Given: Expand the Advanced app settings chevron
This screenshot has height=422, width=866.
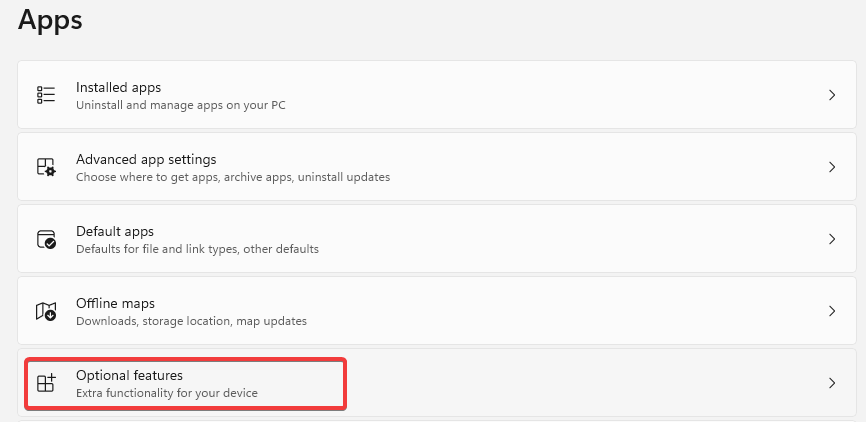Looking at the screenshot, I should click(832, 167).
